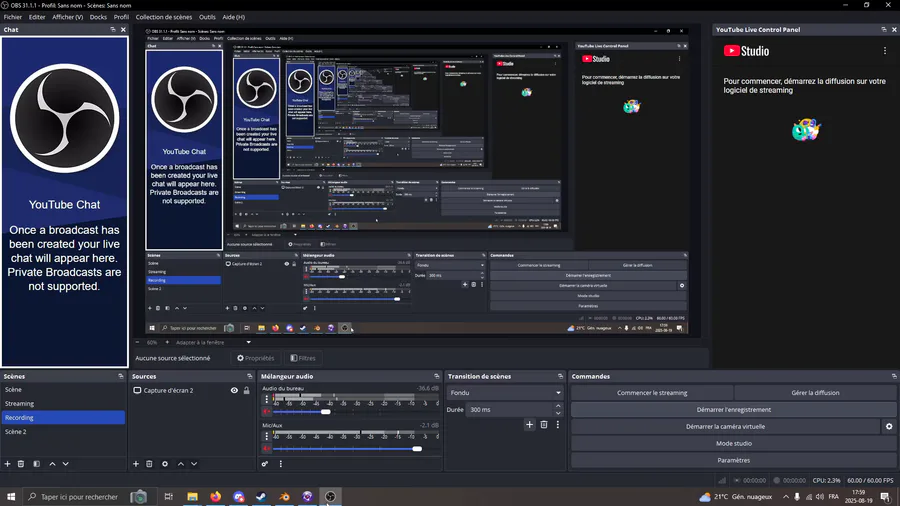Image resolution: width=900 pixels, height=506 pixels.
Task: Open the Collection de scènes menu
Action: coord(164,17)
